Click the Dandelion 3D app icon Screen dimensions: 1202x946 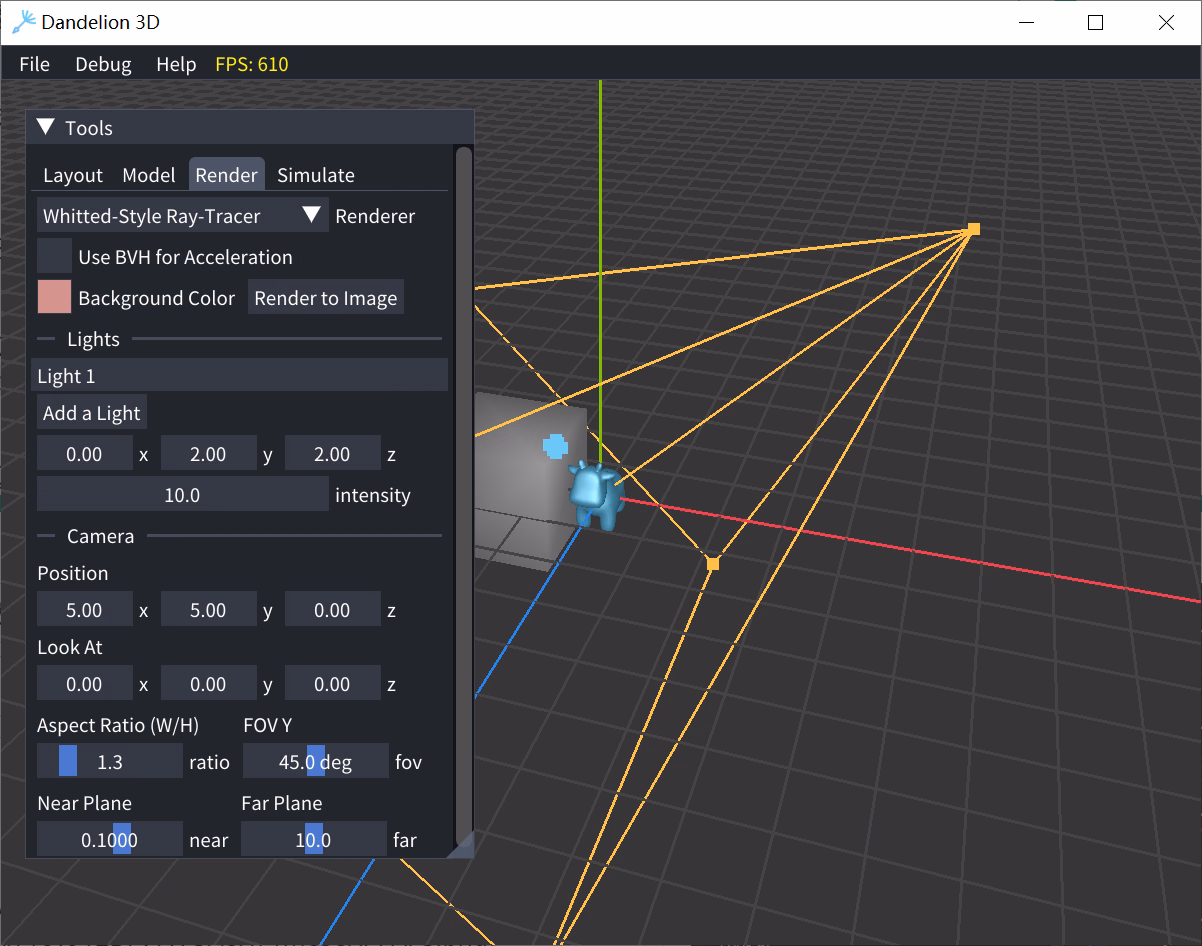coord(24,22)
